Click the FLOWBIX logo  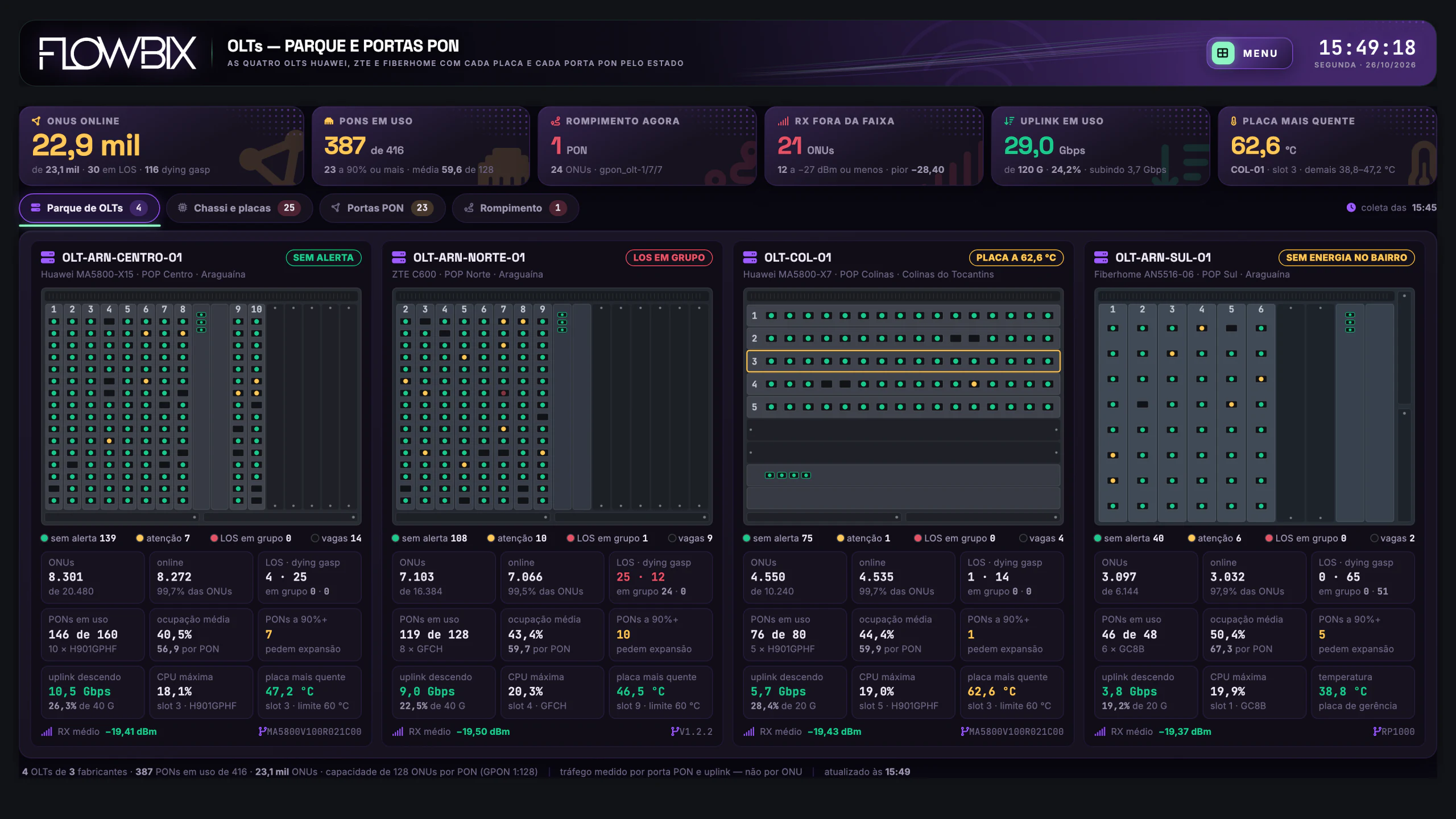118,53
